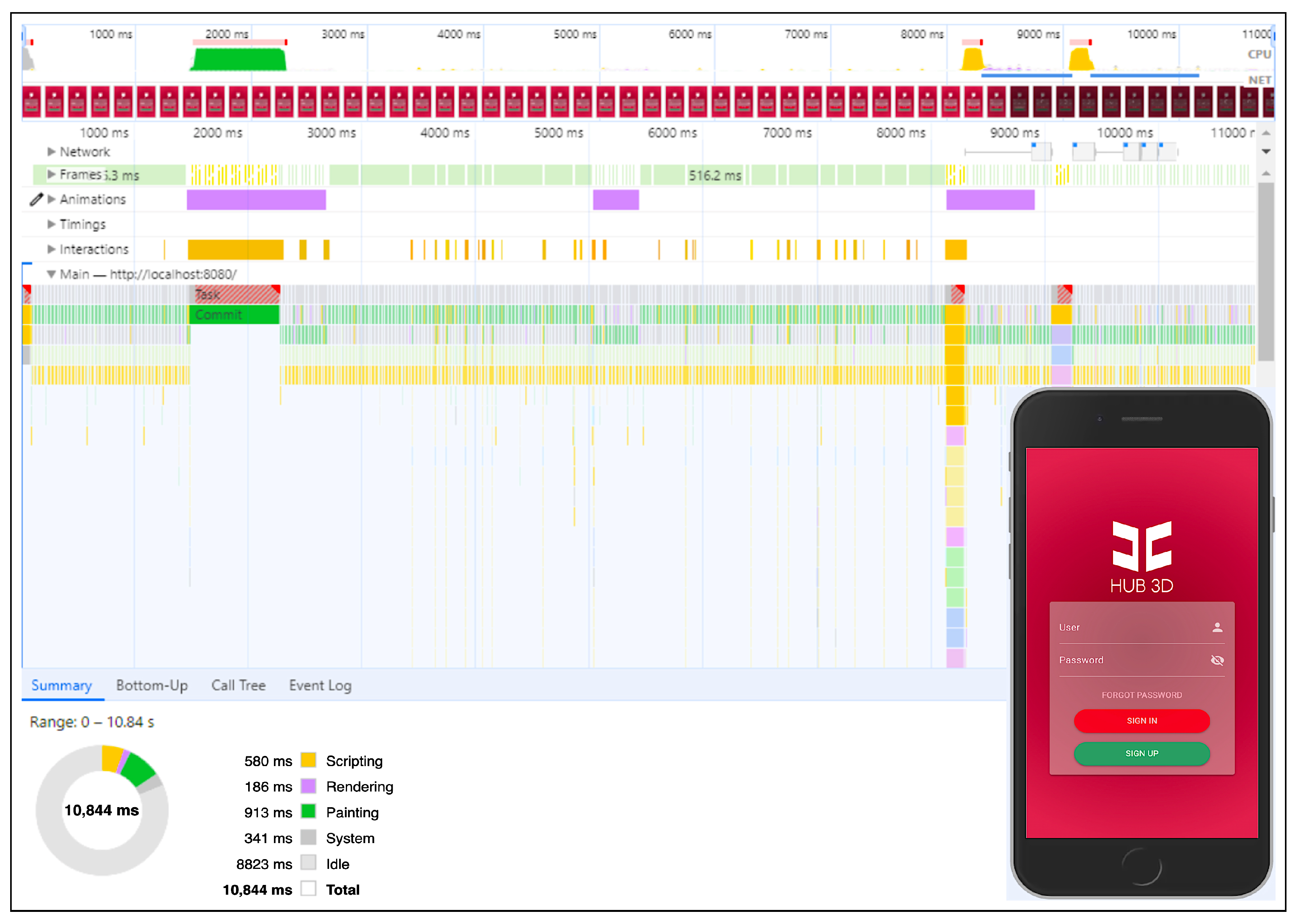Image resolution: width=1299 pixels, height=924 pixels.
Task: Toggle password visibility eye icon
Action: click(x=1217, y=660)
